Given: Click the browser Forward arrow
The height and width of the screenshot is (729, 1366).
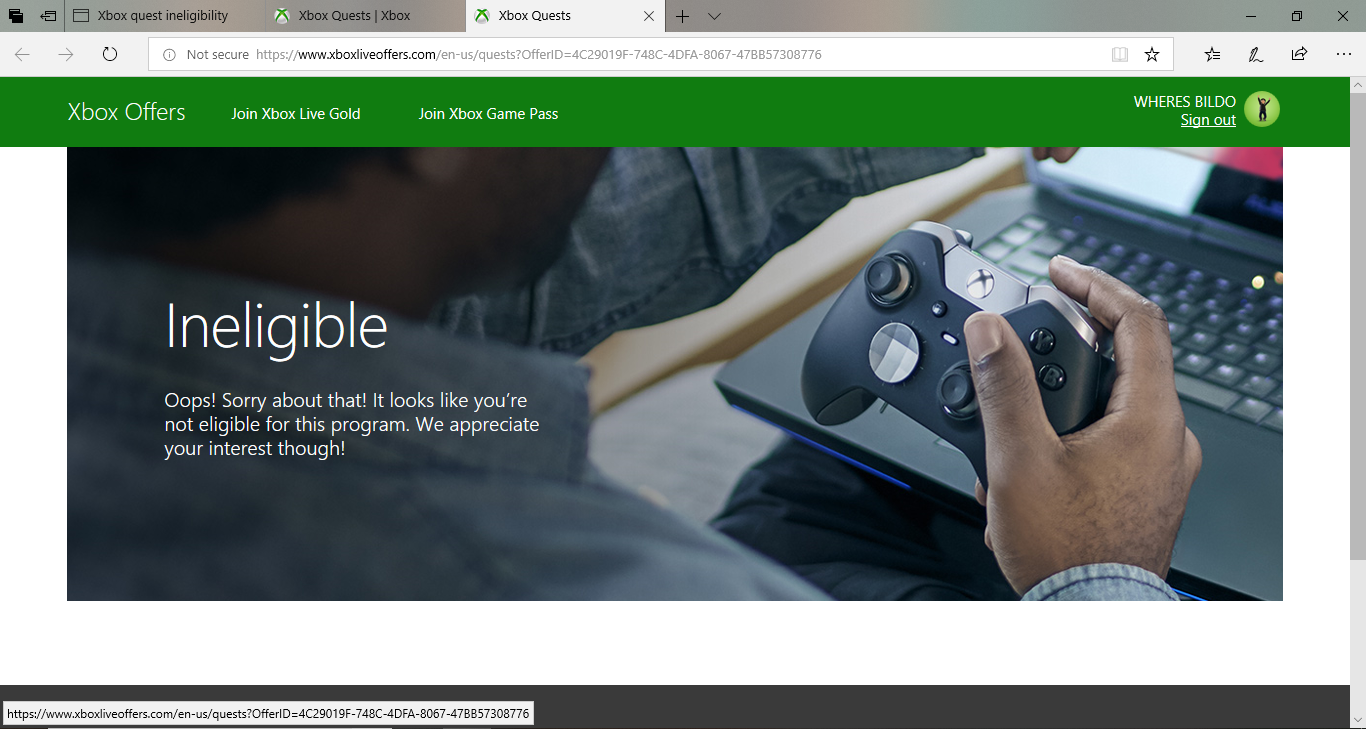Looking at the screenshot, I should [x=66, y=55].
